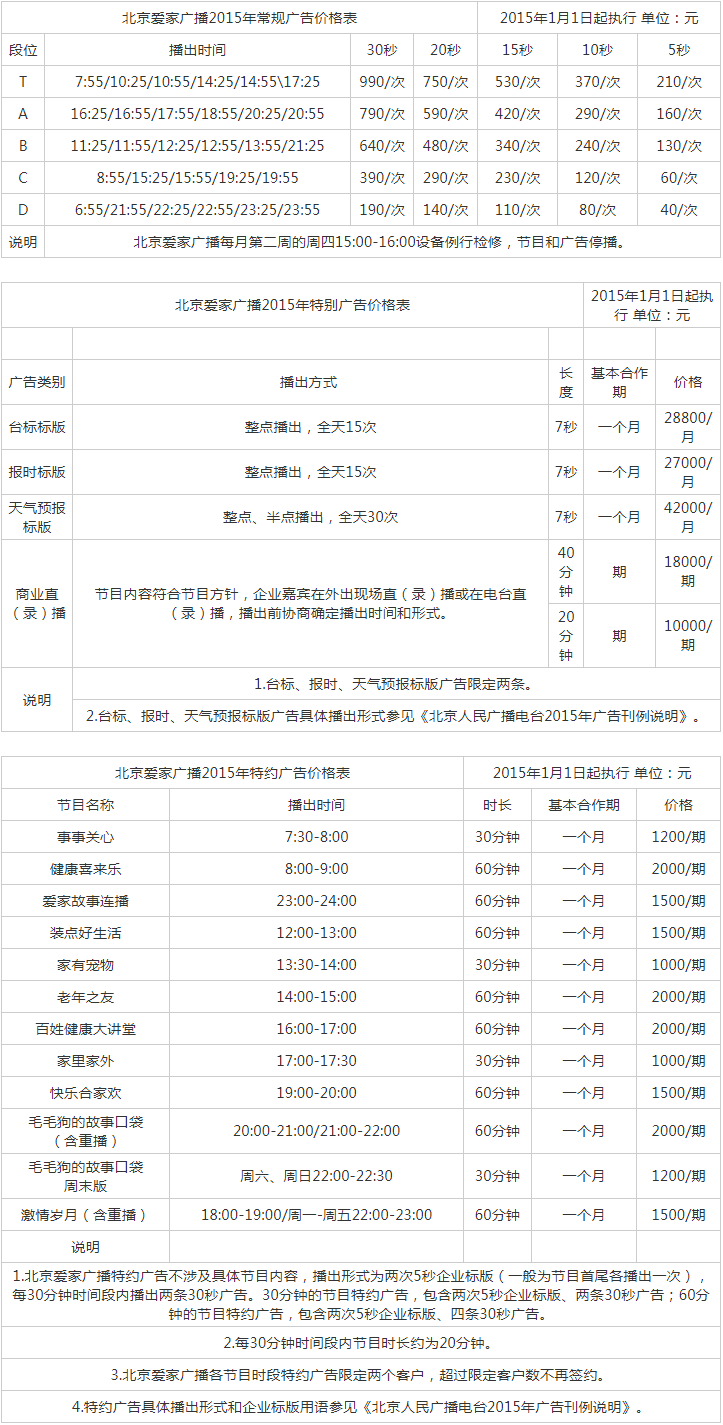This screenshot has width=723, height=1425.
Task: Click the 40分钟 length cell
Action: [566, 572]
